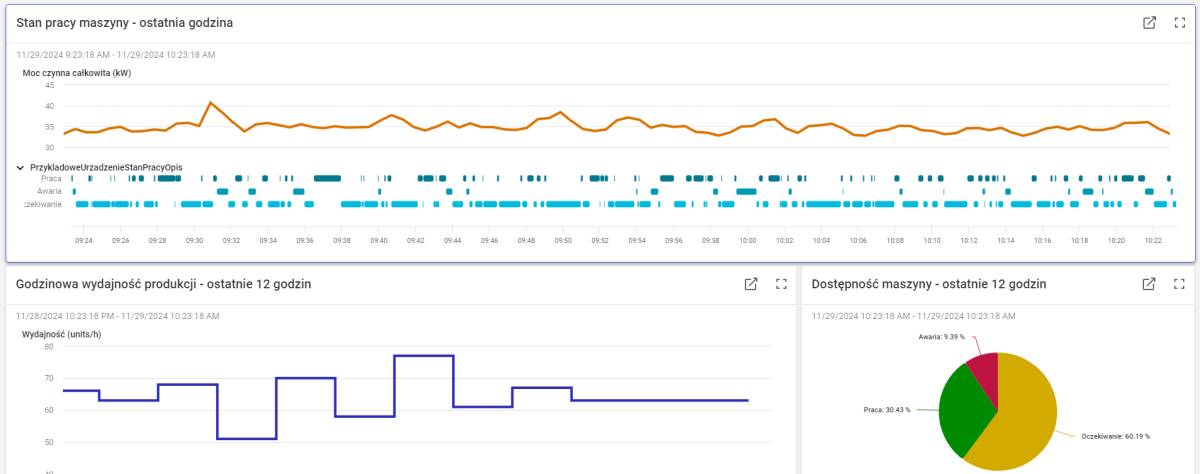
Task: Click the 10:00 tick on the time axis
Action: [747, 241]
